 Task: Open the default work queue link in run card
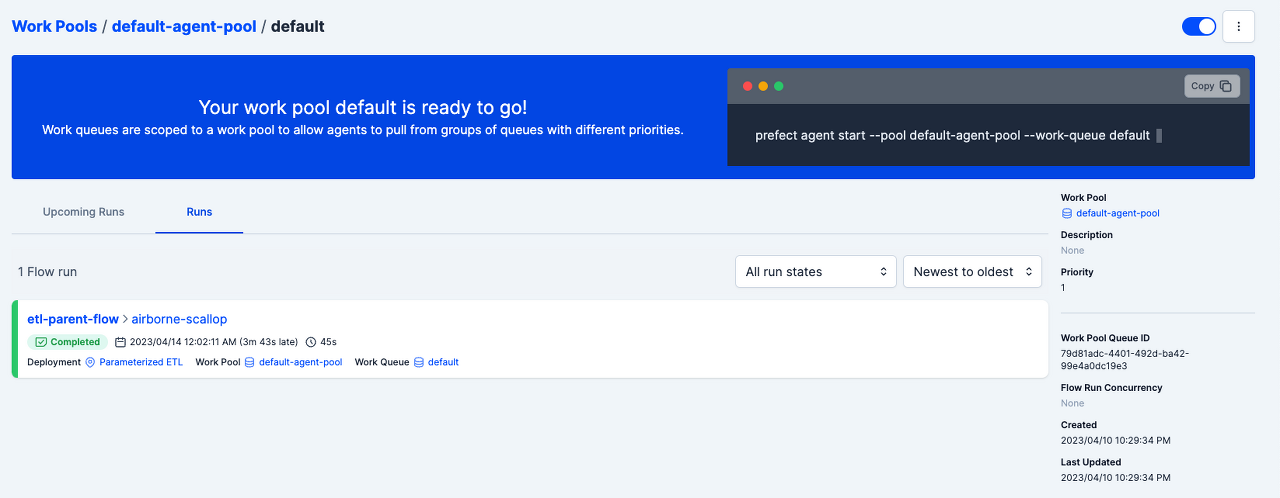click(443, 362)
